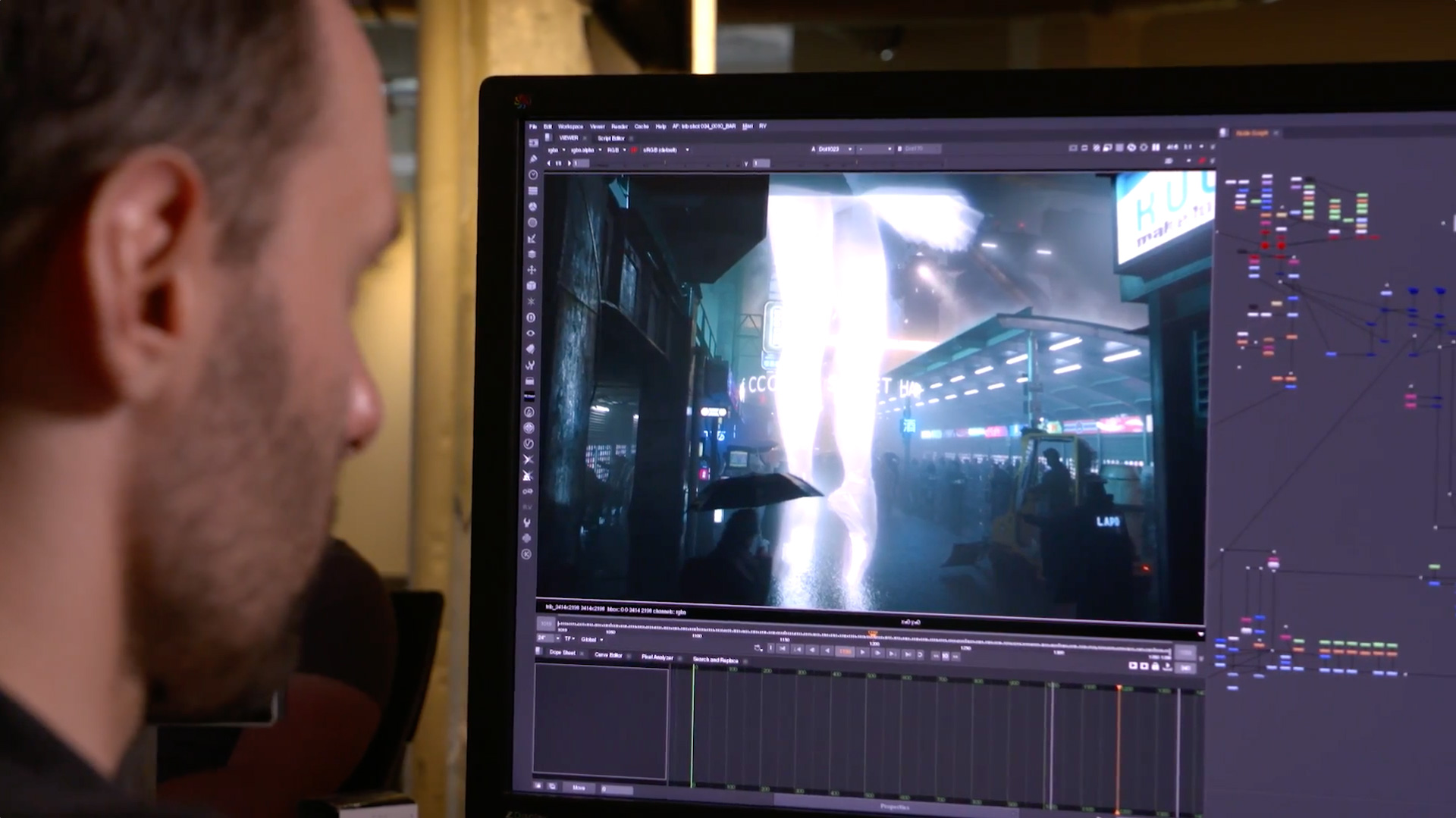
Task: Open the frames-per-second 24 dropdown
Action: [548, 638]
